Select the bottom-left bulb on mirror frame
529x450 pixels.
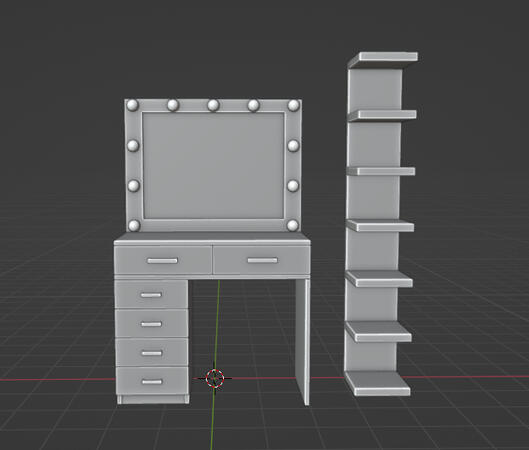point(134,225)
